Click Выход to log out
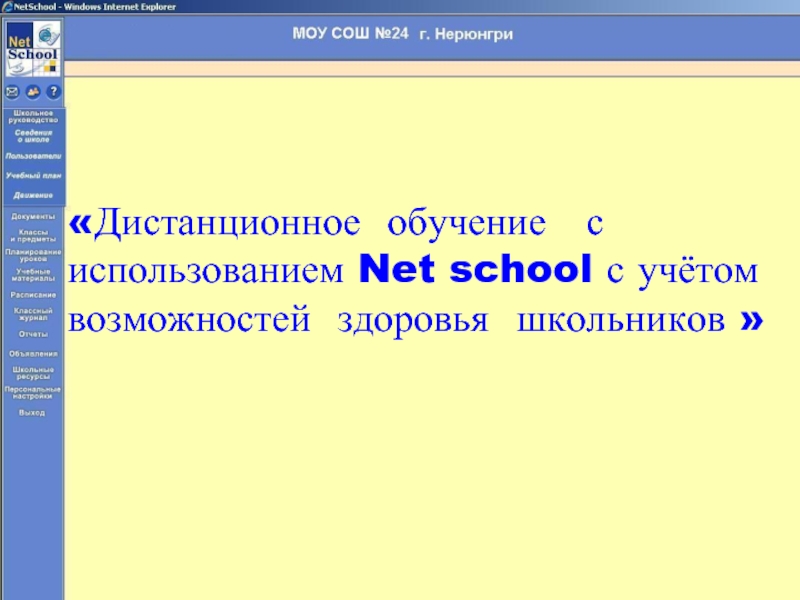The image size is (800, 600). (32, 412)
